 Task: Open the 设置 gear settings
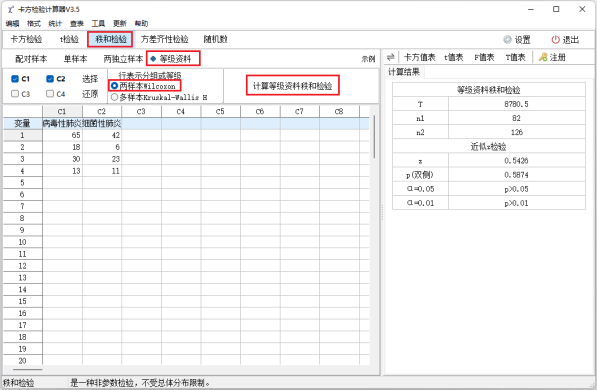(x=507, y=40)
